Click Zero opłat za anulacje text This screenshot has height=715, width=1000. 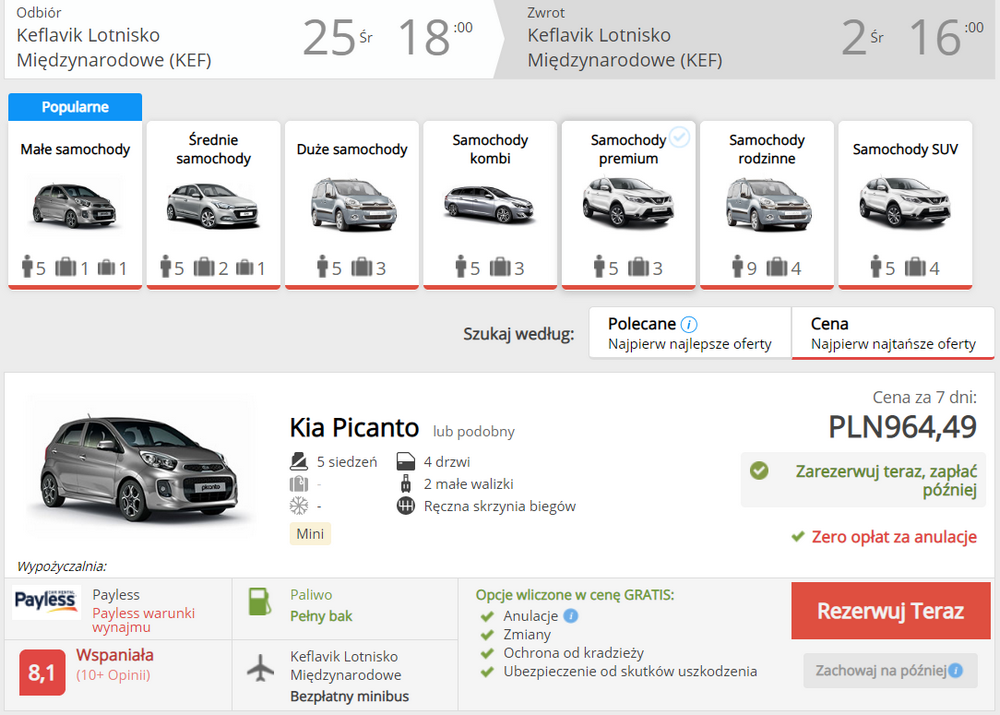[x=894, y=537]
